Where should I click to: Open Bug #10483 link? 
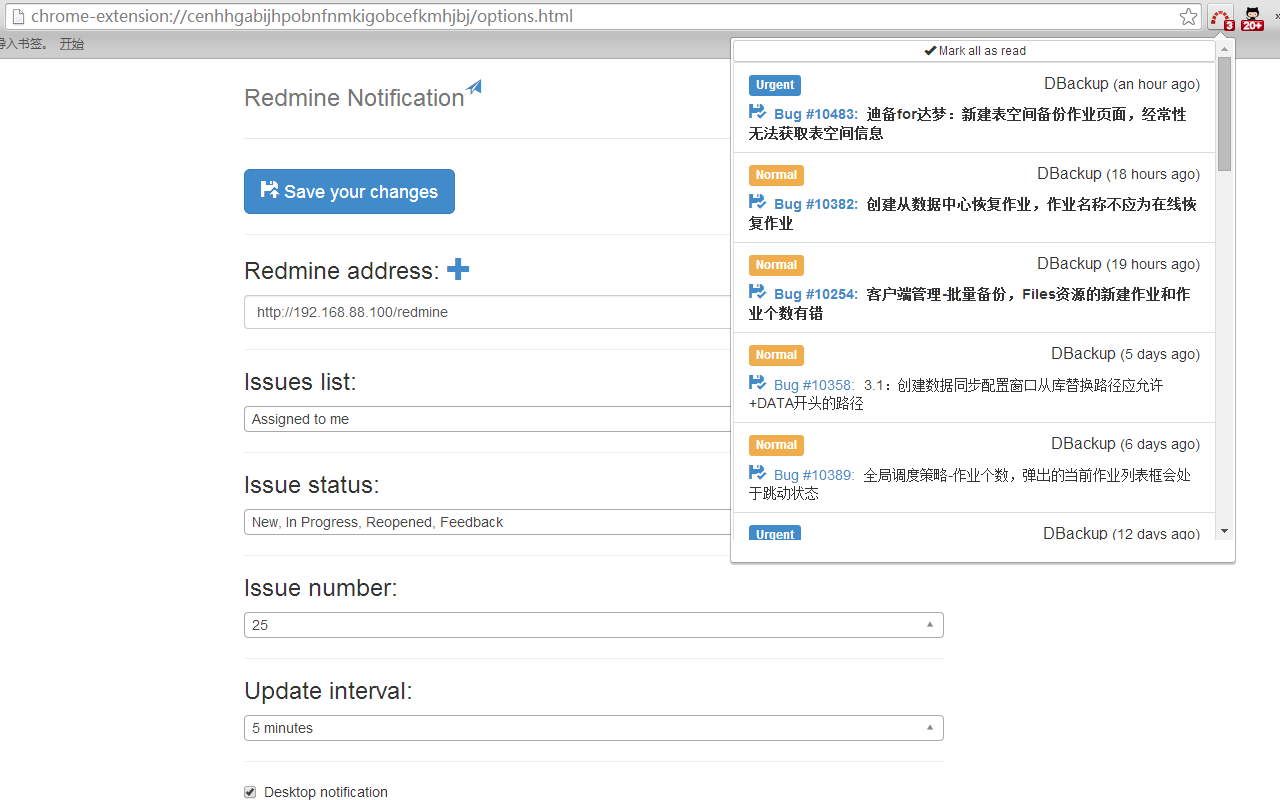coord(816,114)
